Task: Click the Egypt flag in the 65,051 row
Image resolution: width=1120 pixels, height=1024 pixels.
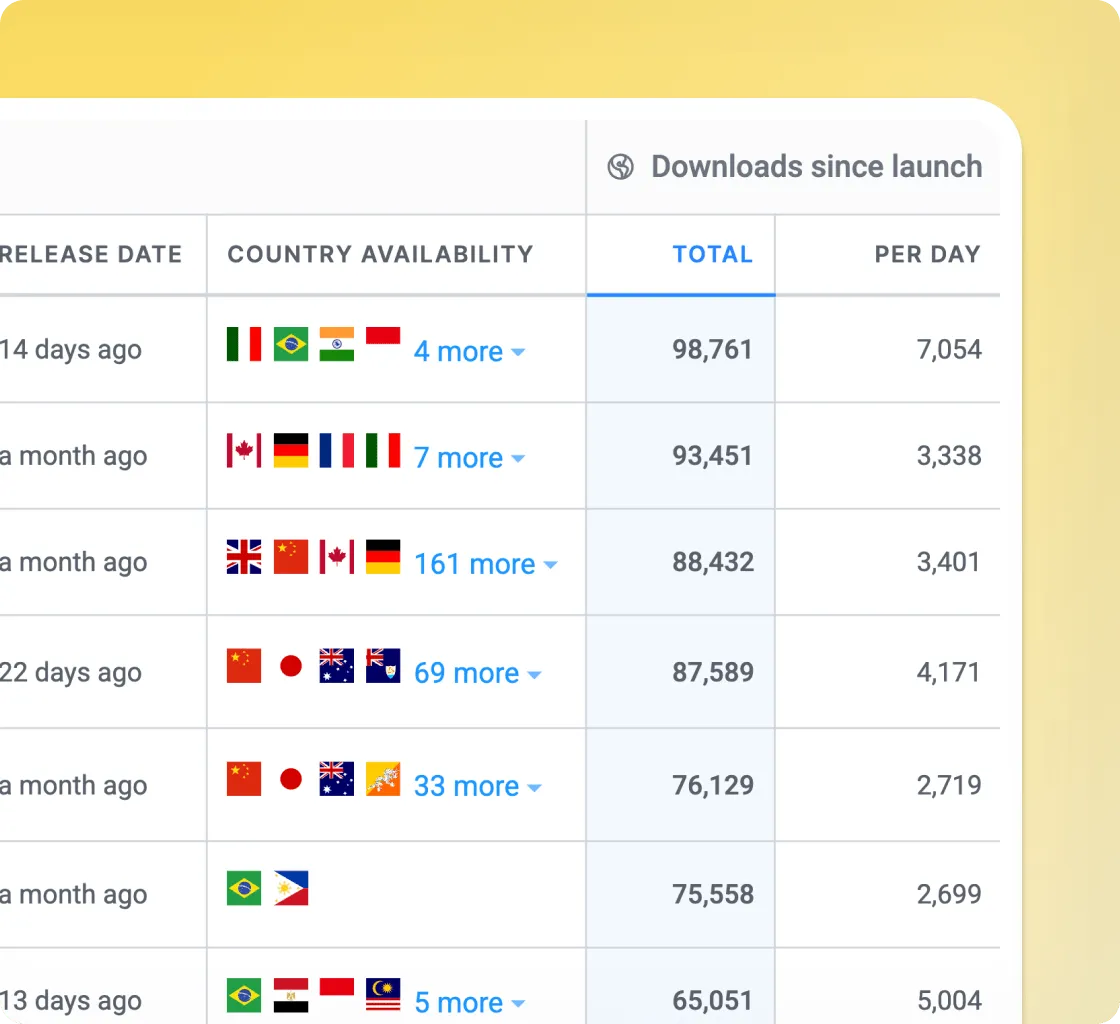Action: 291,995
